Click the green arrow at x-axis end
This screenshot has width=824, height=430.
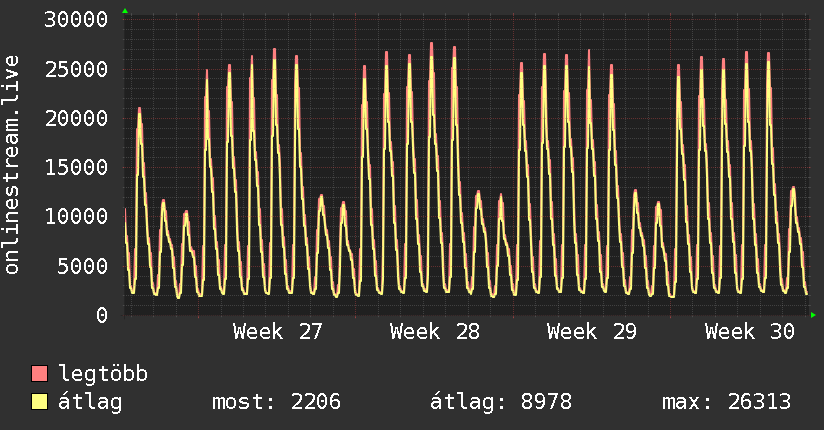coord(813,315)
